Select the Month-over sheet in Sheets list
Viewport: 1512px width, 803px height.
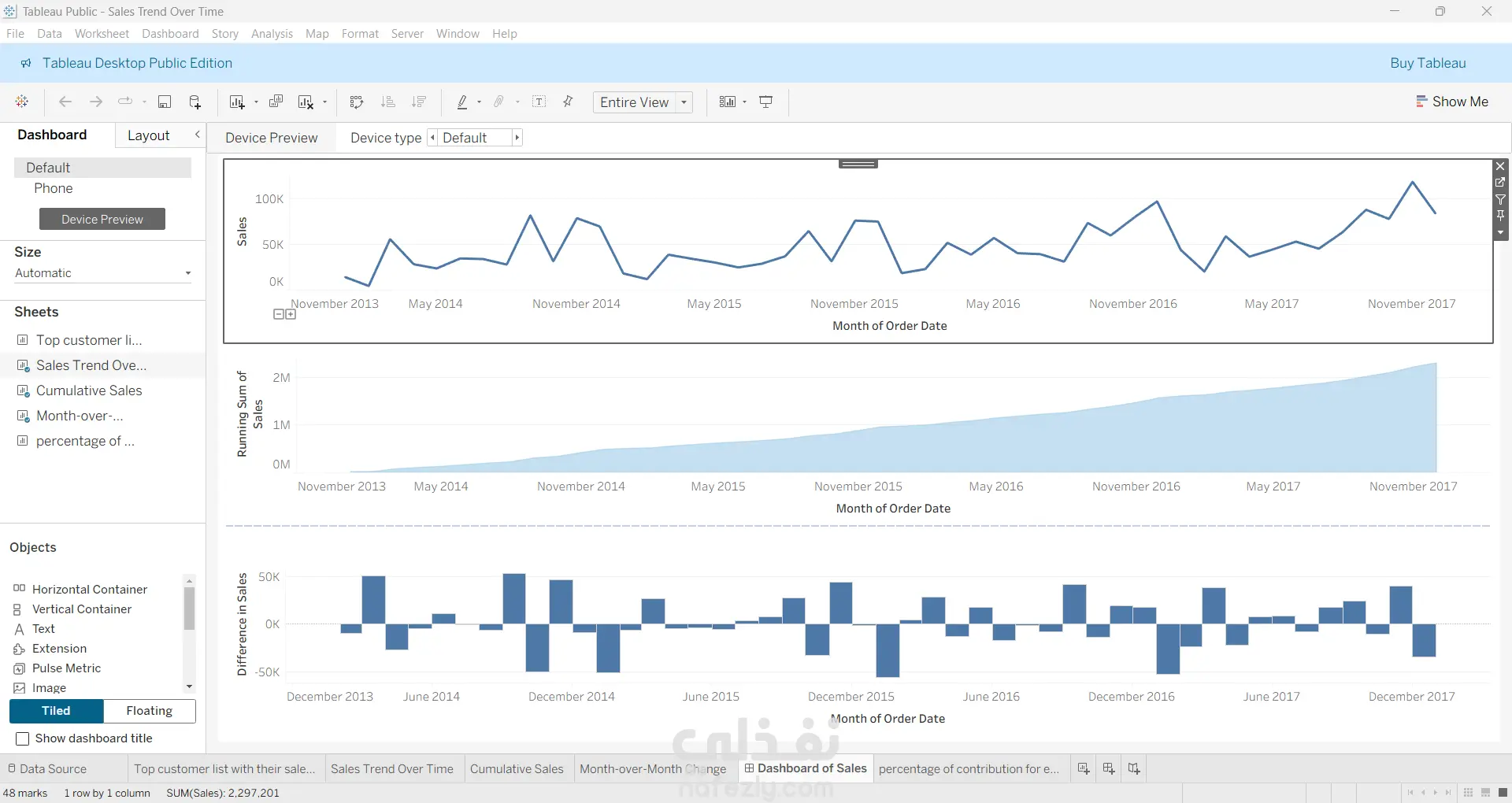pos(80,416)
